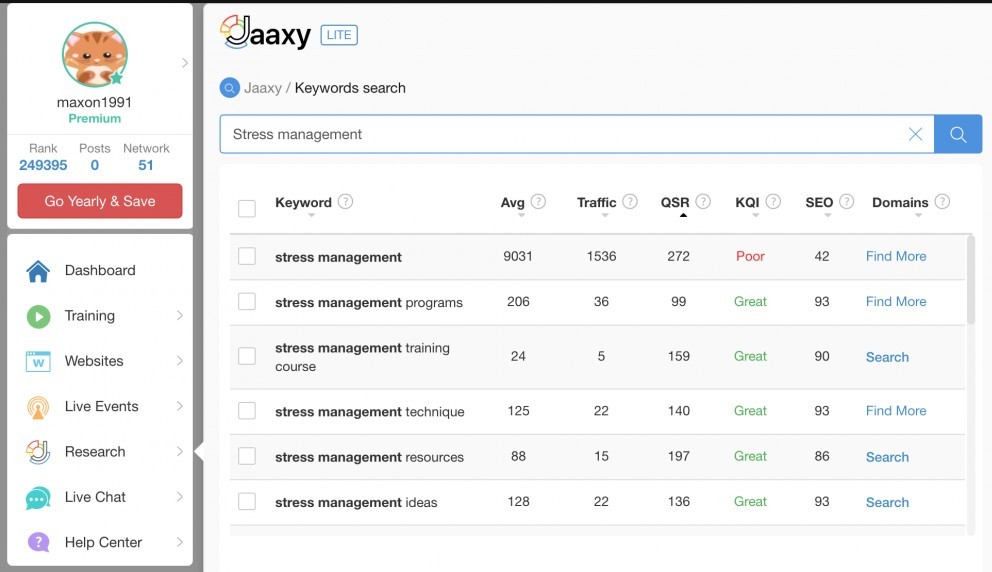
Task: Click the Network count 51
Action: [x=146, y=165]
